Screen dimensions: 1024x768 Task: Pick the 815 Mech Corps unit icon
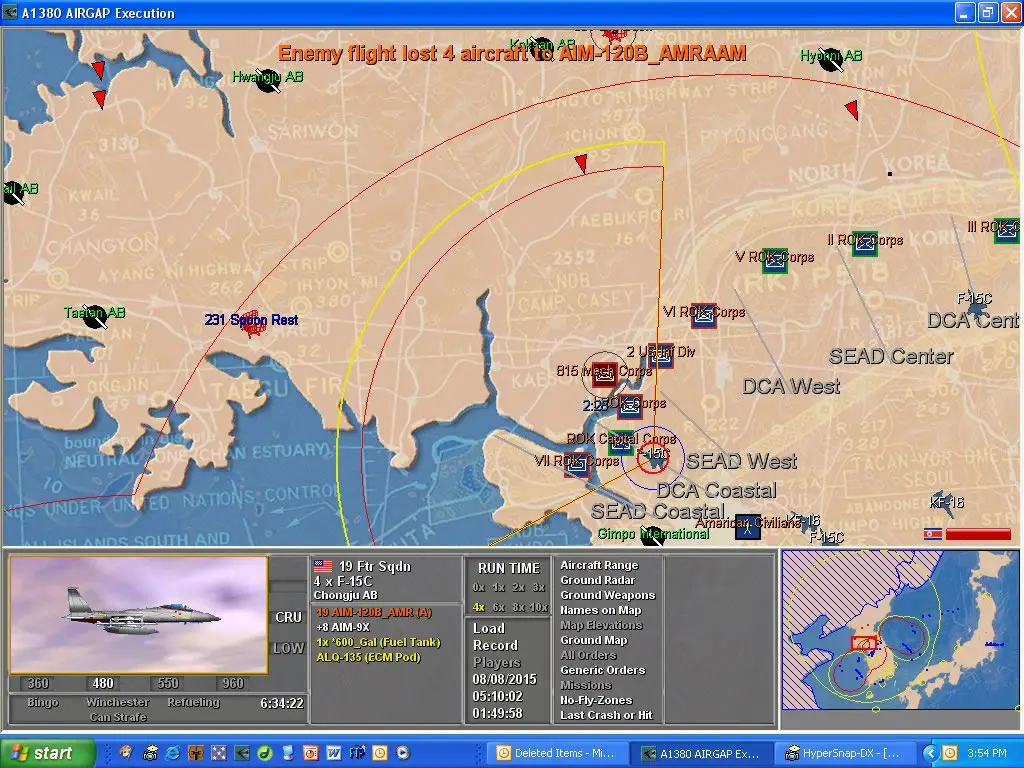tap(604, 374)
